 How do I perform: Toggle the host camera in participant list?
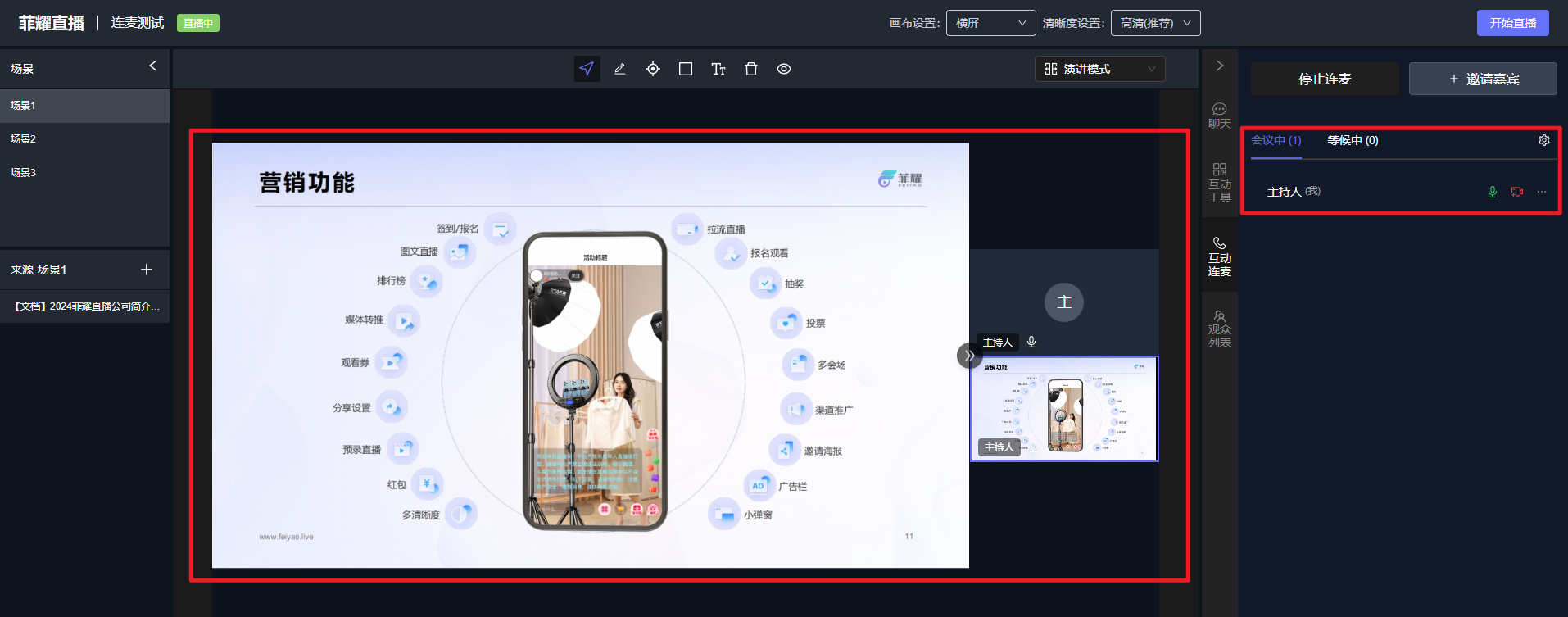[x=1517, y=192]
